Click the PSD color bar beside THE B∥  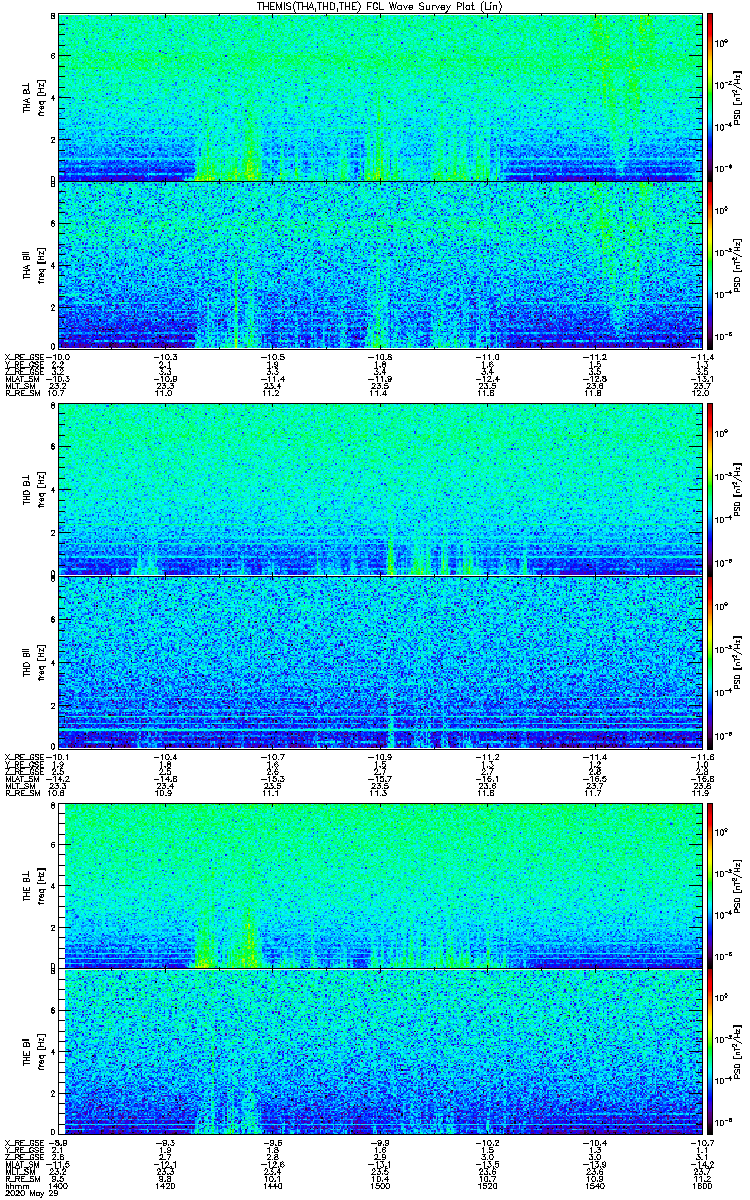[711, 1054]
